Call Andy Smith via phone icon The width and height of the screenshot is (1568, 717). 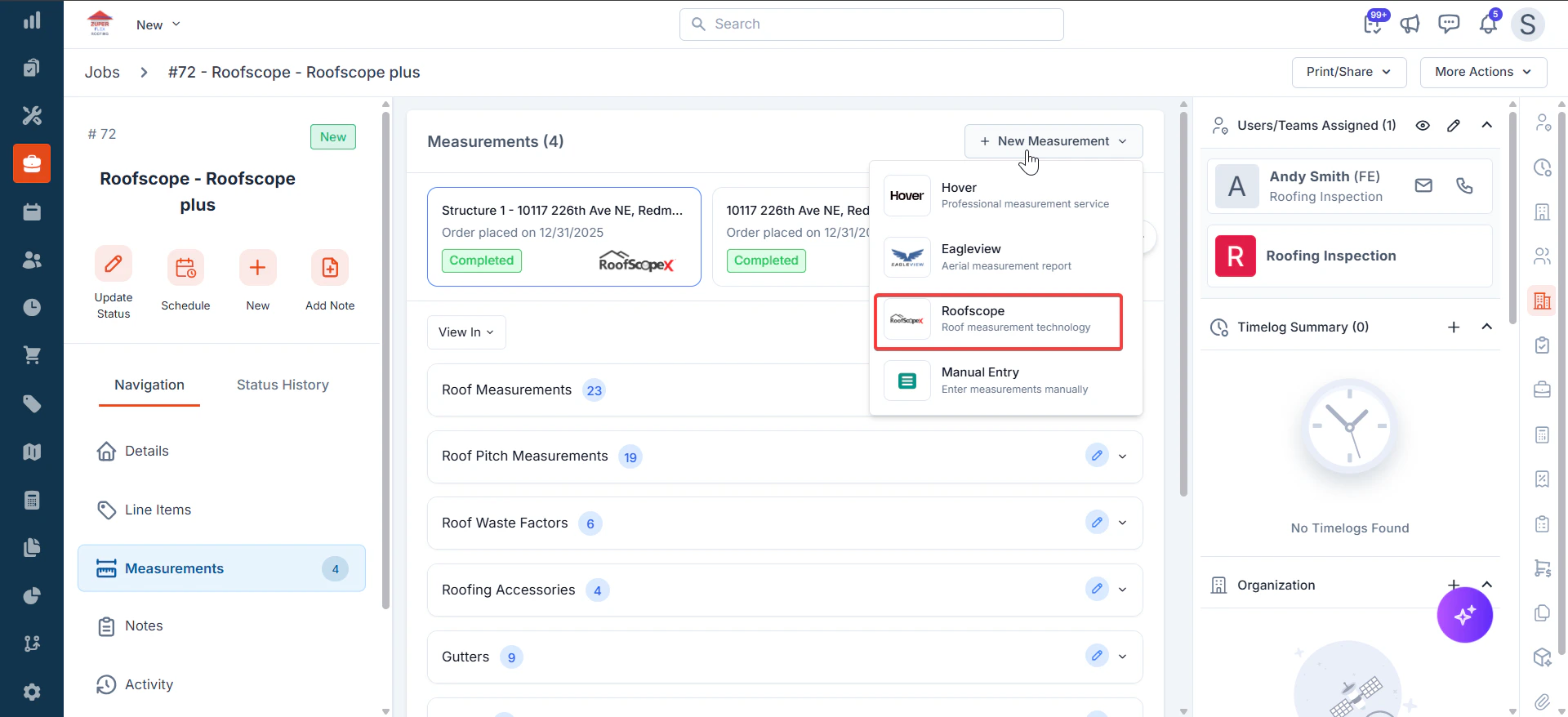1464,185
